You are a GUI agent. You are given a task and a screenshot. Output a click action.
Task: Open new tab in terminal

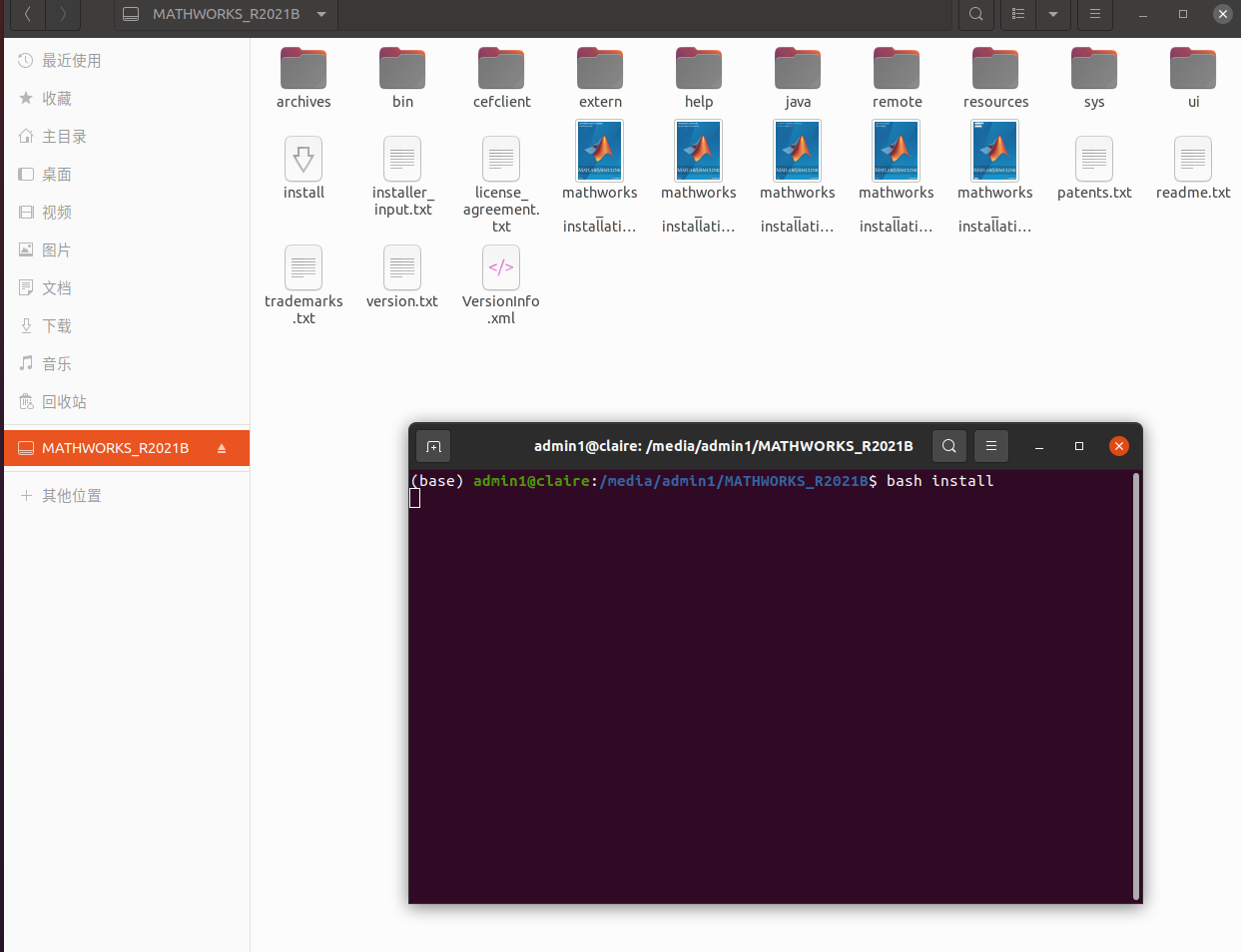pos(433,446)
